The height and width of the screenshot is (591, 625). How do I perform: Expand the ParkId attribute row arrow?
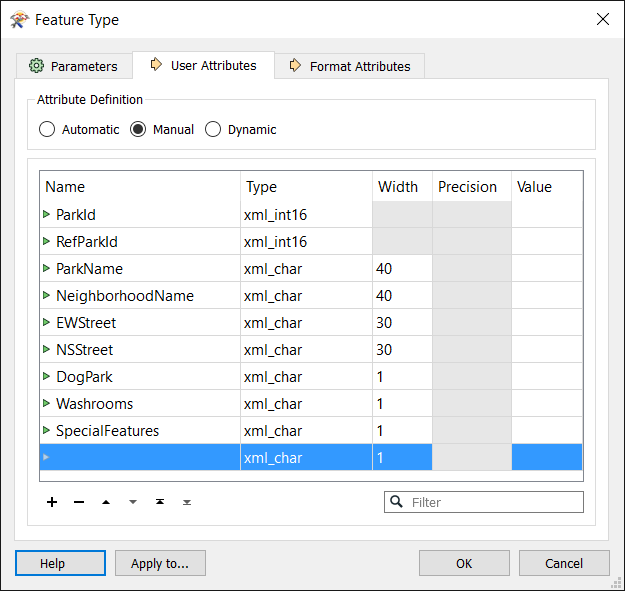pos(46,214)
